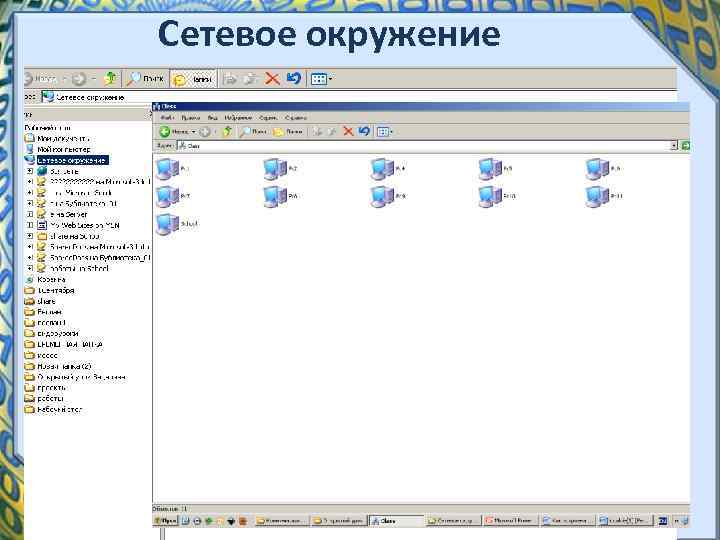Click the Copy To icon in rear toolbar

pyautogui.click(x=251, y=79)
